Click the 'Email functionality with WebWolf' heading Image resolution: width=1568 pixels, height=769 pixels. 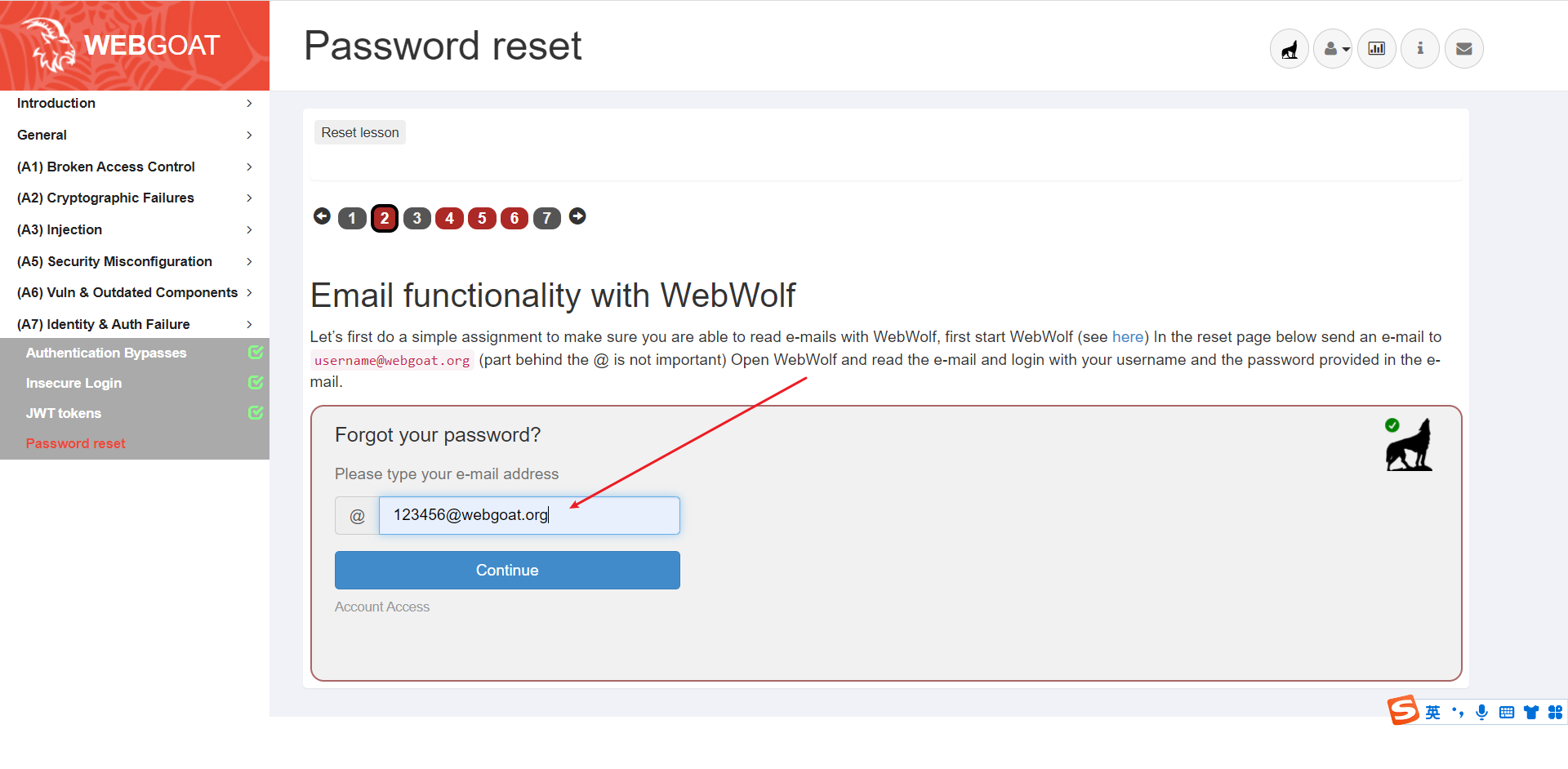[x=553, y=296]
